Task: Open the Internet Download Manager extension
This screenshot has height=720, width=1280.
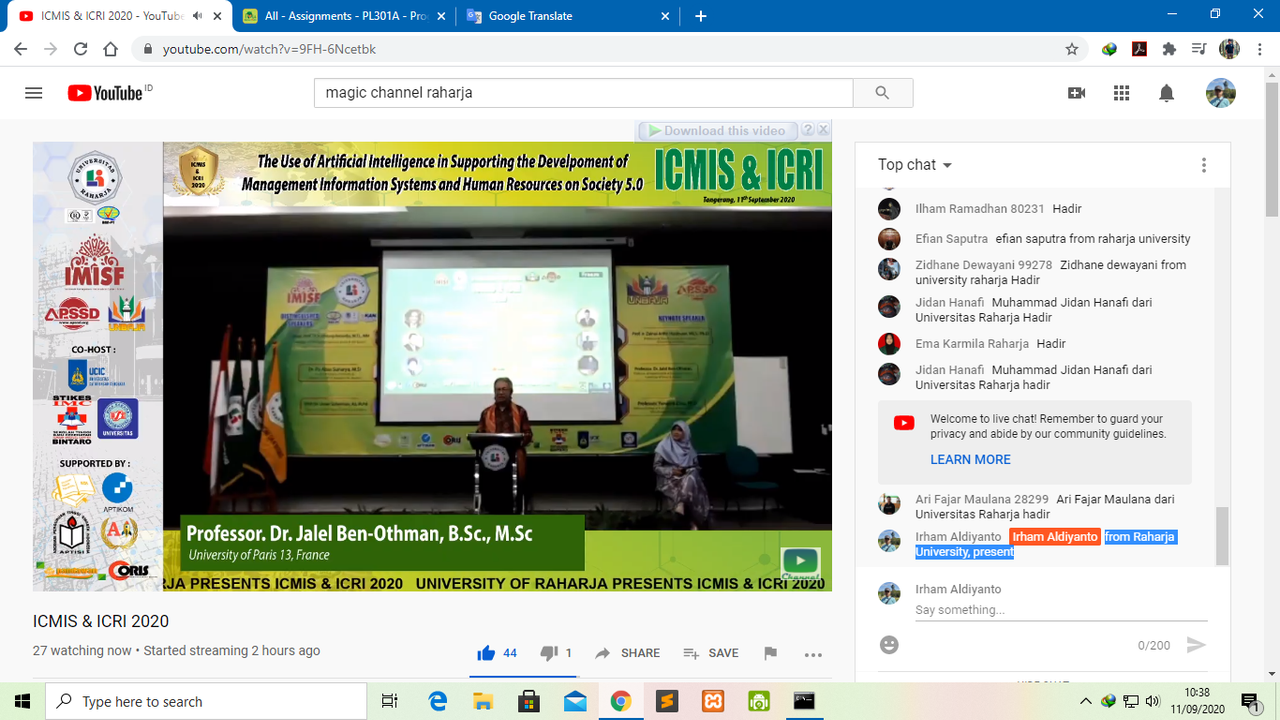Action: pyautogui.click(x=1109, y=49)
